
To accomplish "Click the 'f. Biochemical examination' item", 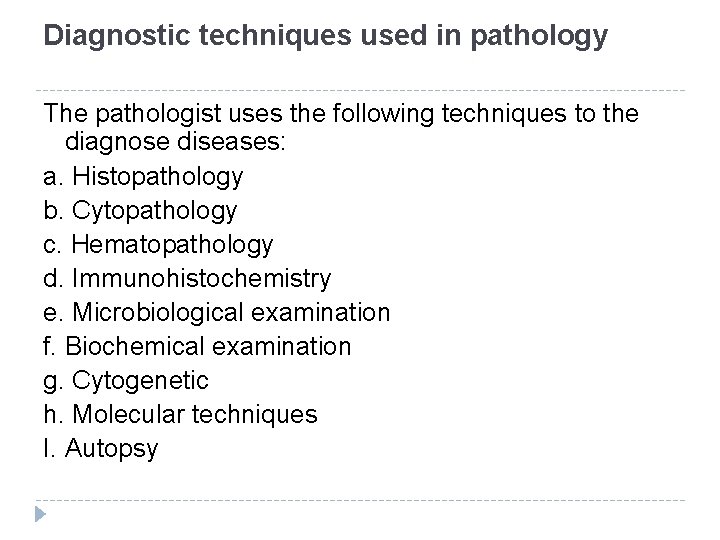I will (198, 347).
